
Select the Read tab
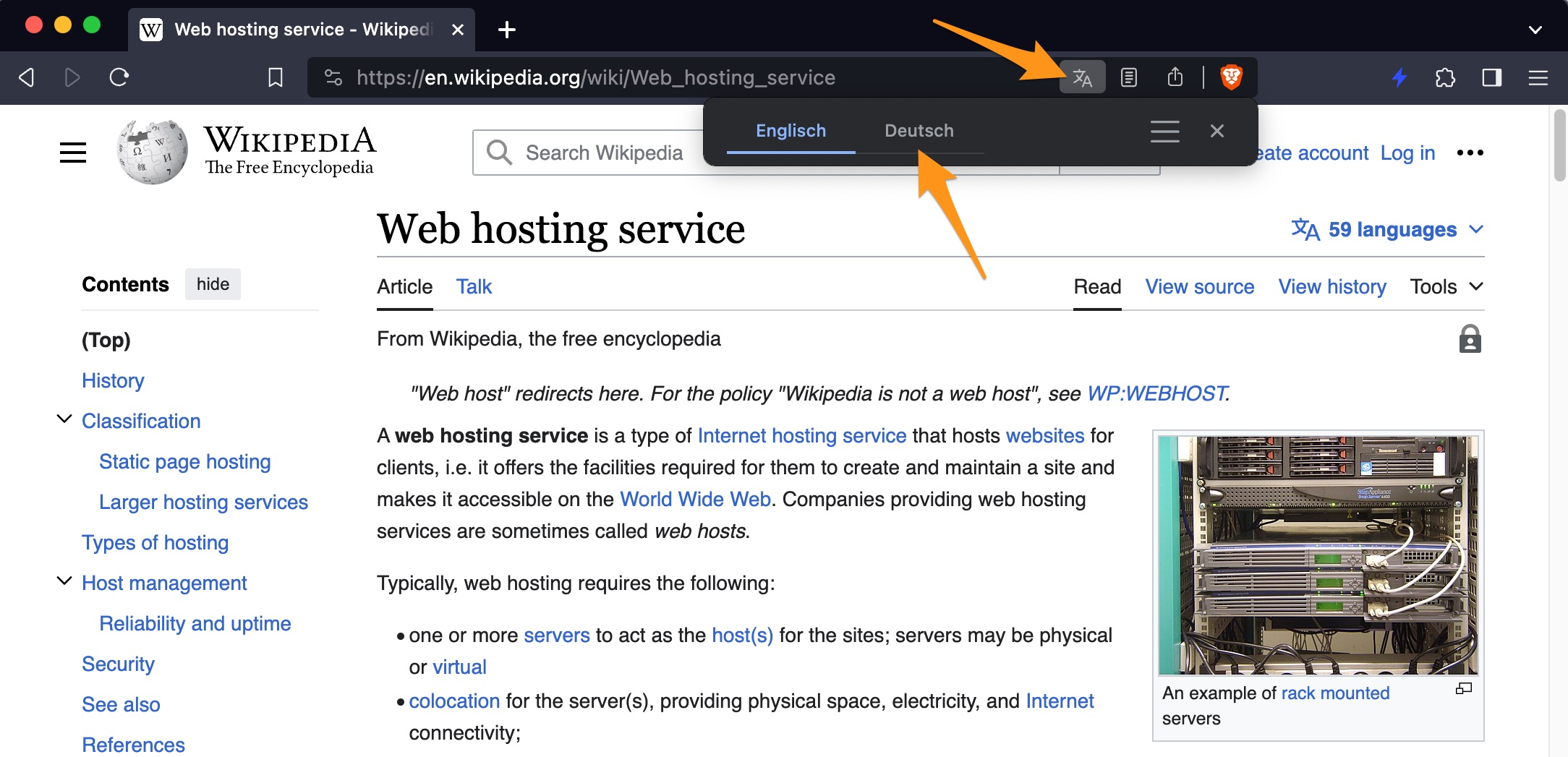[x=1097, y=287]
